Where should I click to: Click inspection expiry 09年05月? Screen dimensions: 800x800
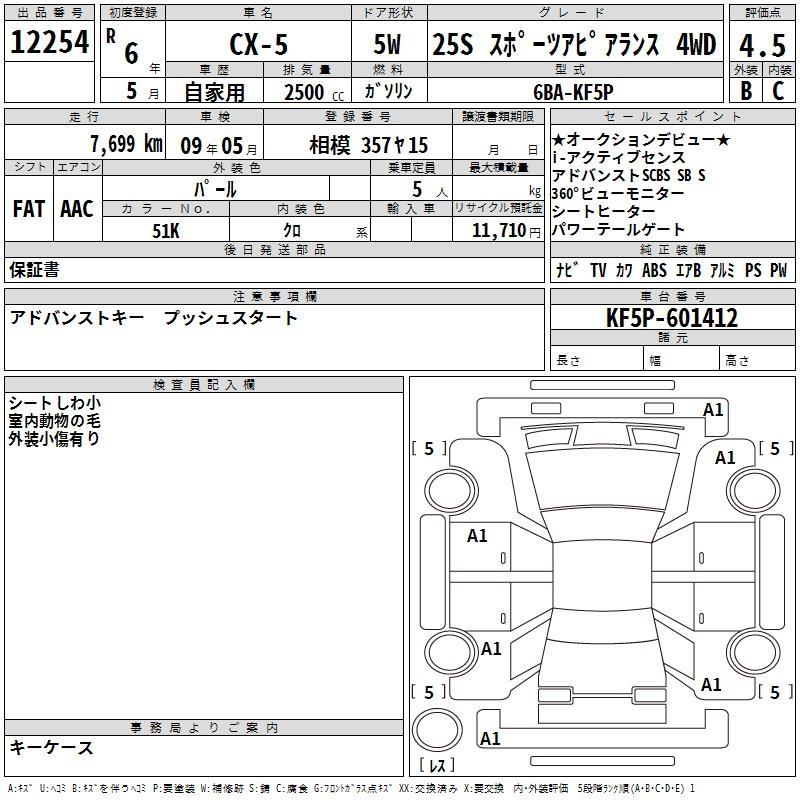coord(219,146)
